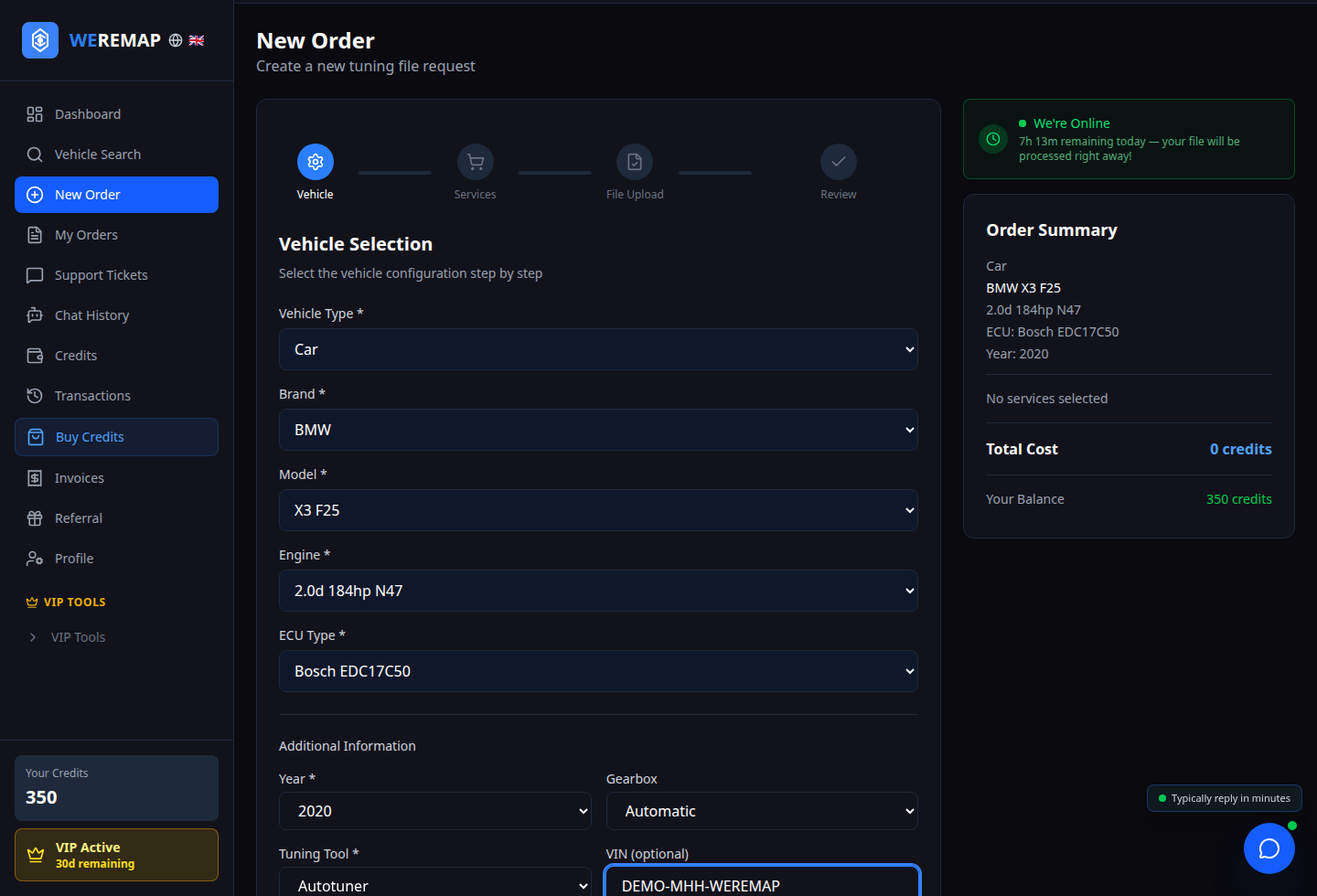Click the Buy Credits bag icon
This screenshot has height=896, width=1317.
point(36,437)
